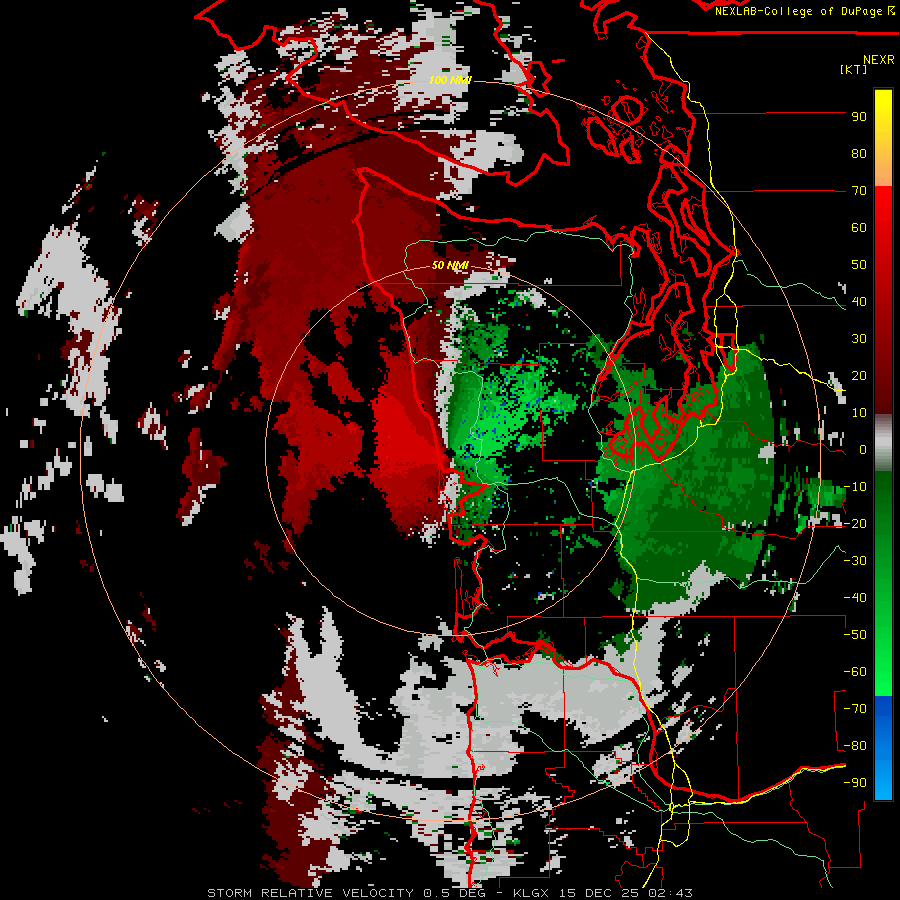Click the -60 value on the velocity scale

coord(855,672)
